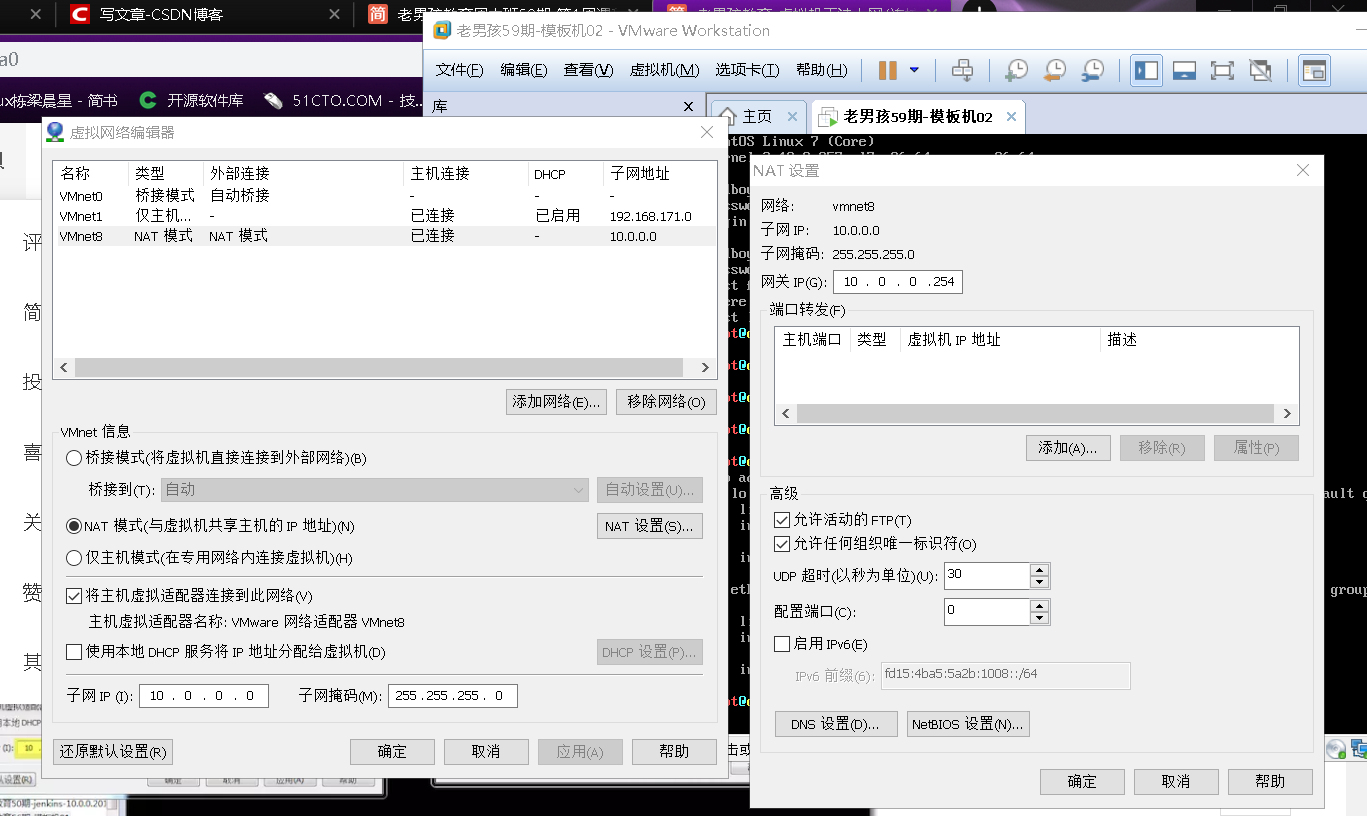The width and height of the screenshot is (1367, 816).
Task: Increase the UDP 超时 spinner value
Action: pyautogui.click(x=1039, y=570)
